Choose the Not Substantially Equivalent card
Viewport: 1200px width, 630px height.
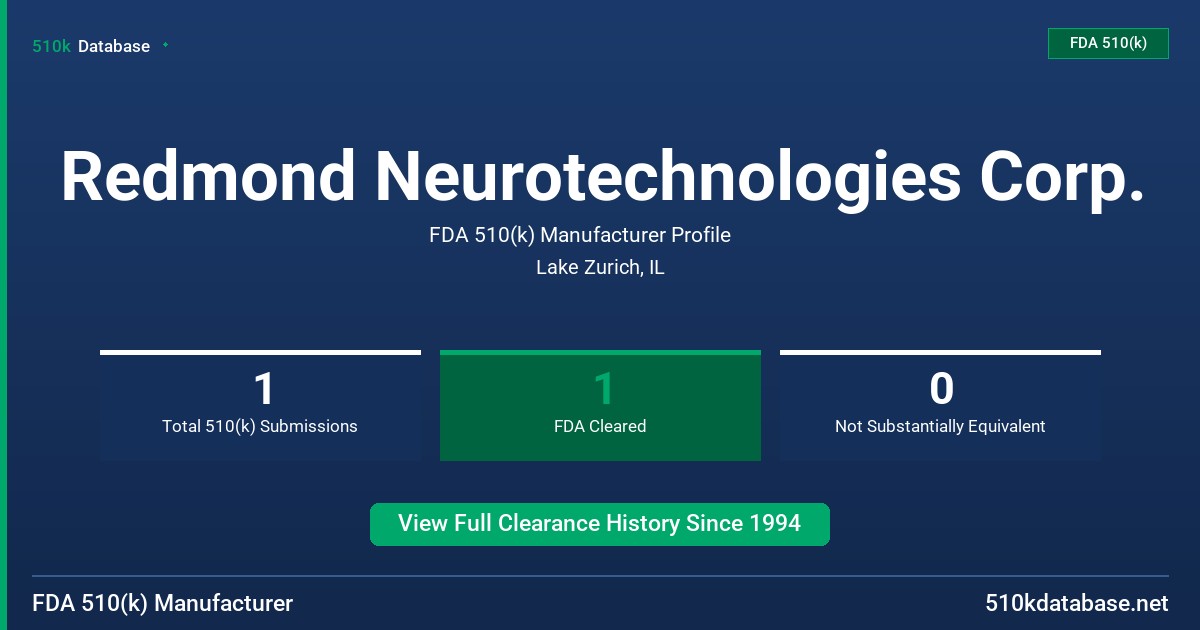point(940,406)
